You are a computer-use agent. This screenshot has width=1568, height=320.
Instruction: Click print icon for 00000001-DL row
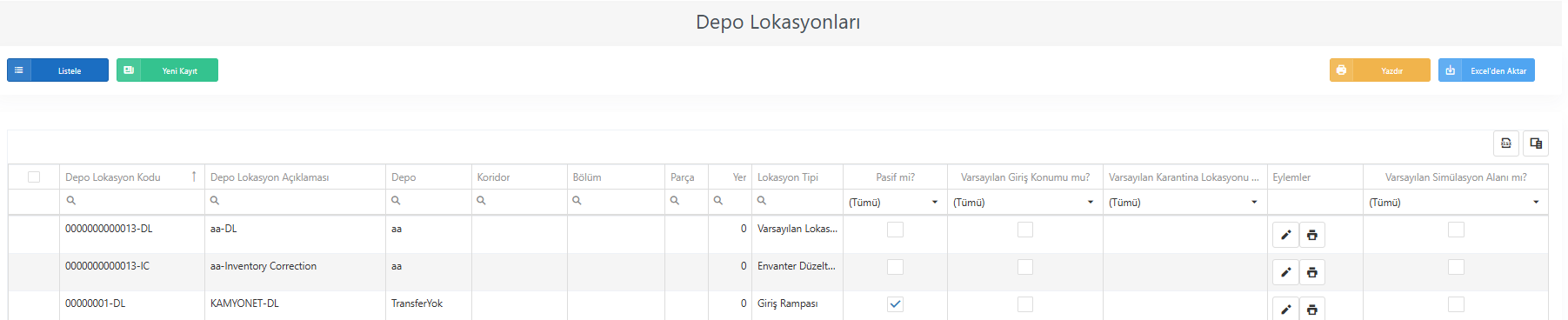(x=1311, y=309)
